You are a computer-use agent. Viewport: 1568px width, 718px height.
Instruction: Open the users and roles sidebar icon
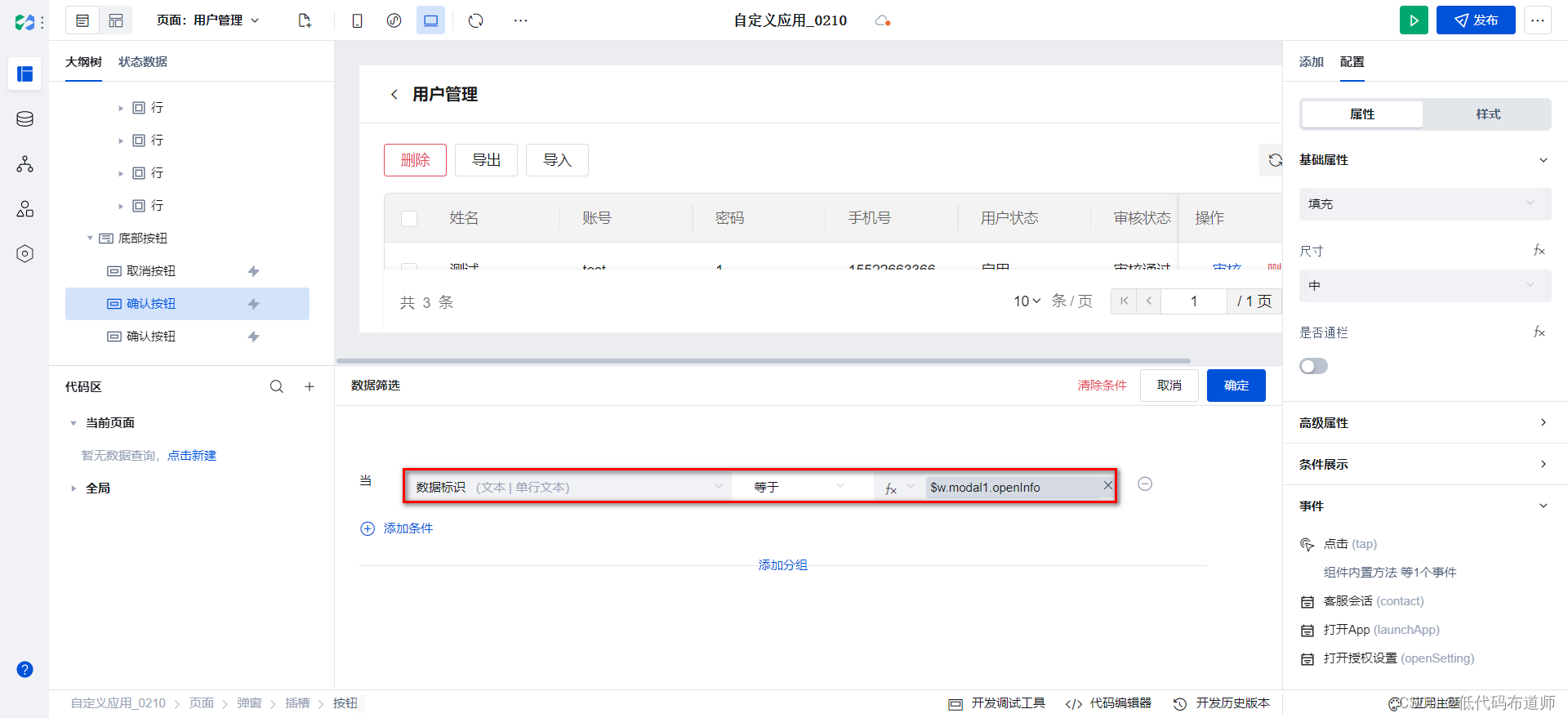(x=25, y=209)
